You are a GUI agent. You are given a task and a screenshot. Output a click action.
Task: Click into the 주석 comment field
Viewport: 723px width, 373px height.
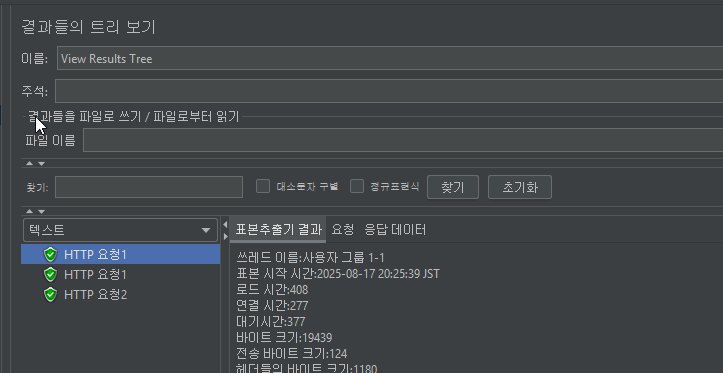[389, 91]
